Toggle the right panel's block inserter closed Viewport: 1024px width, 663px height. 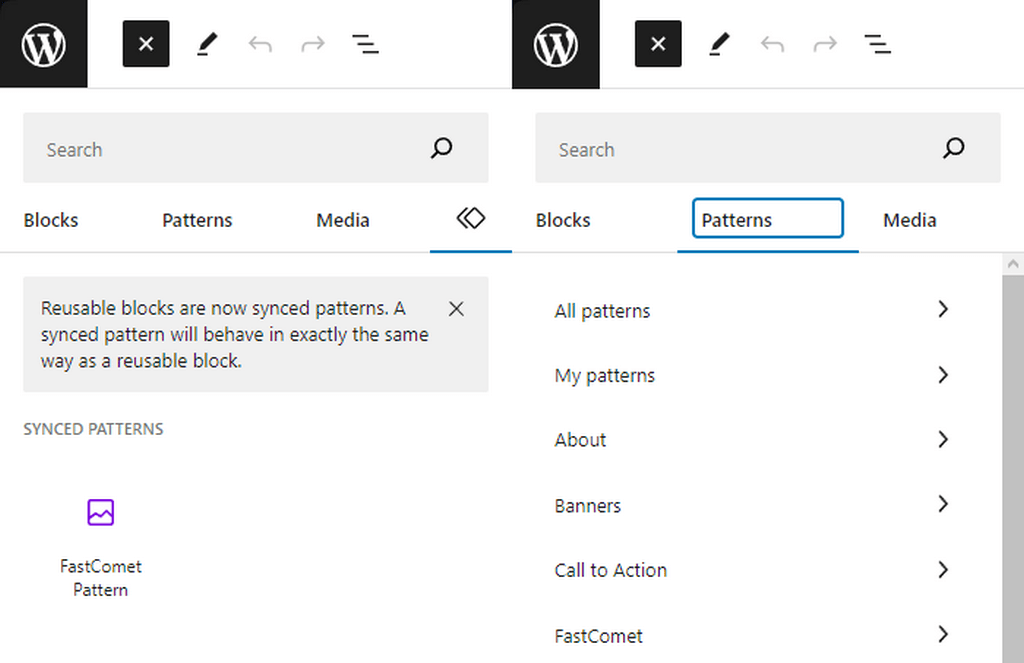657,43
